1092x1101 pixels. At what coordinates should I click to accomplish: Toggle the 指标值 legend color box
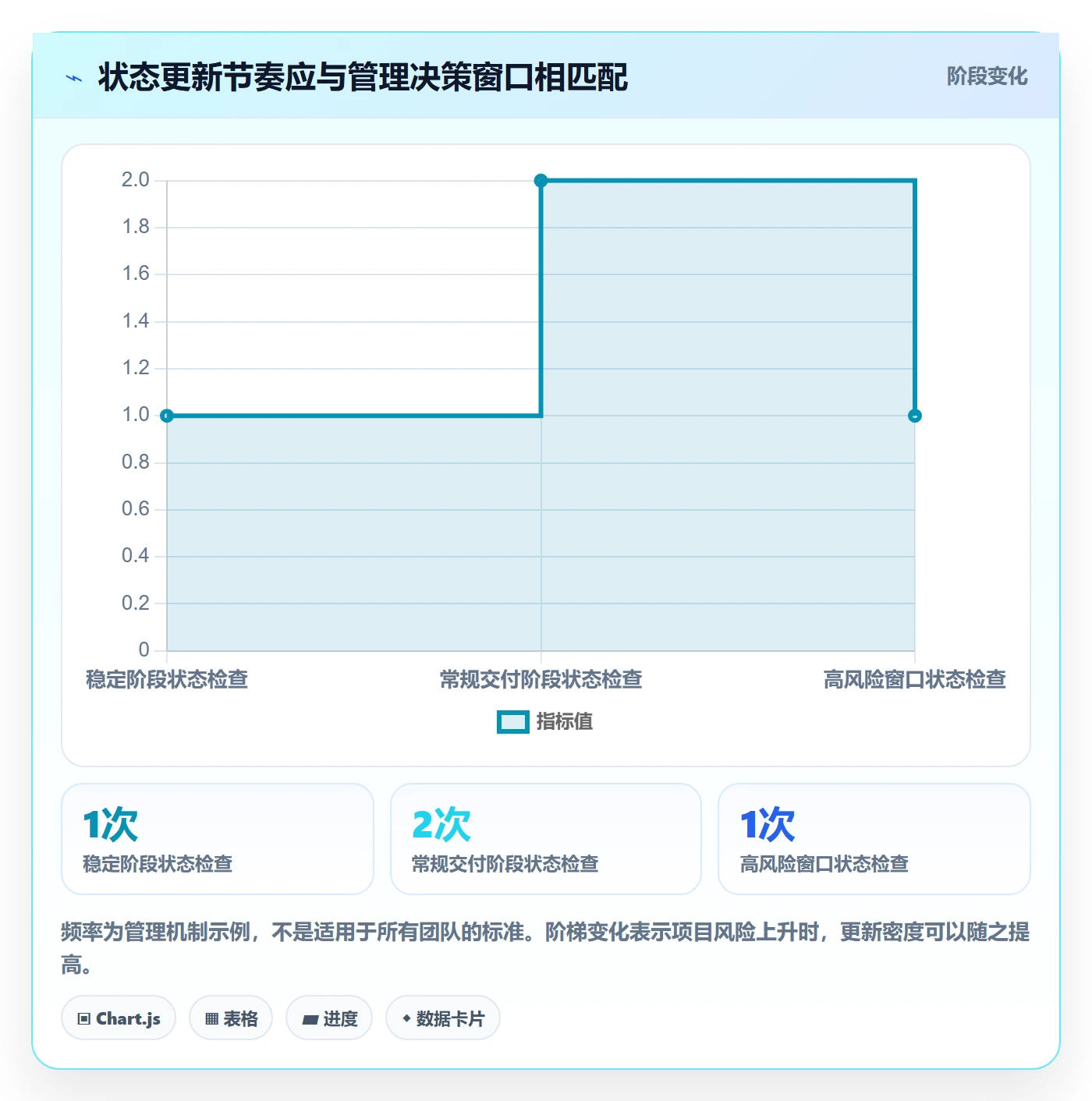click(513, 722)
